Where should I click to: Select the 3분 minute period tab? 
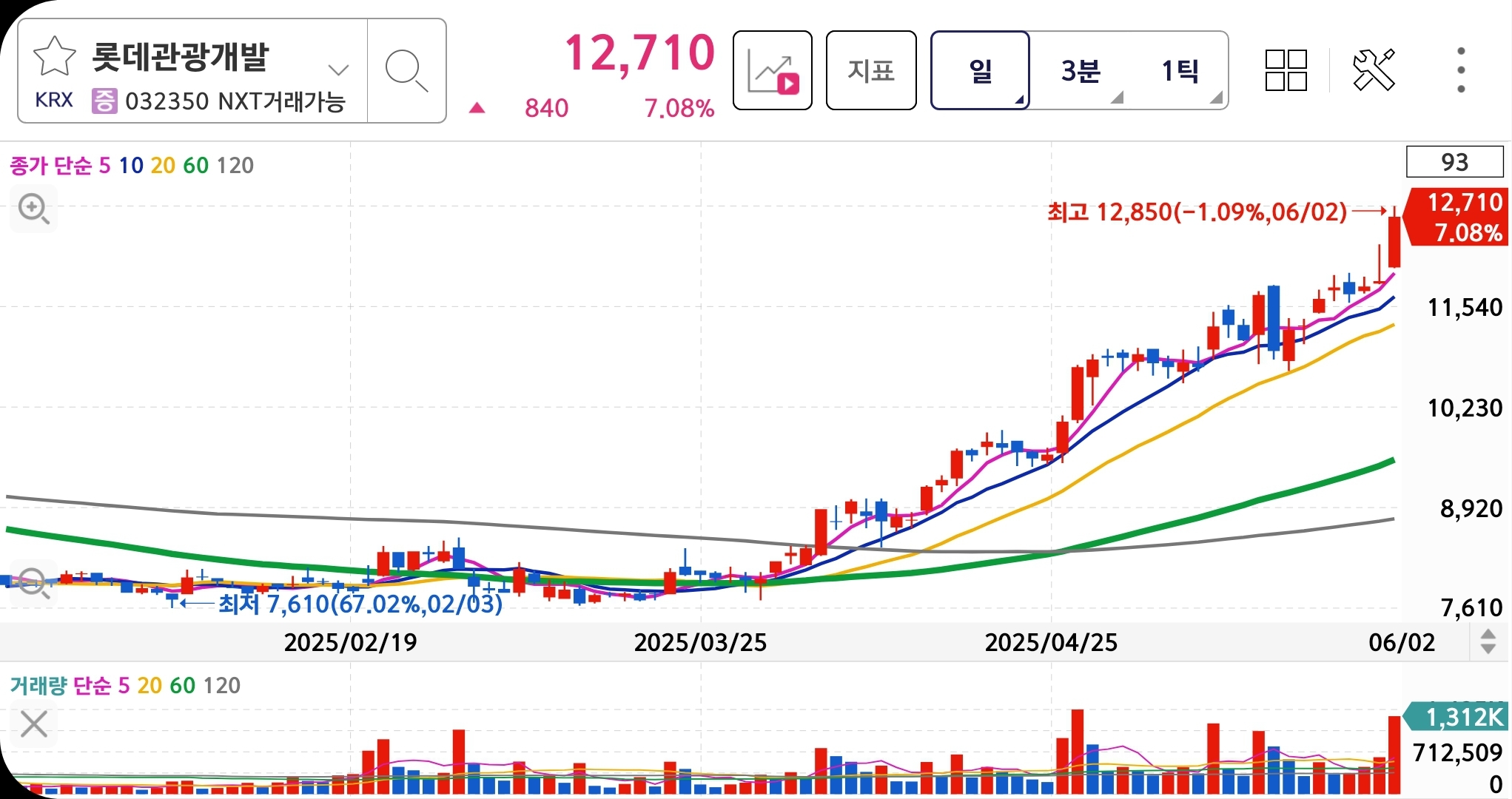(x=1081, y=71)
